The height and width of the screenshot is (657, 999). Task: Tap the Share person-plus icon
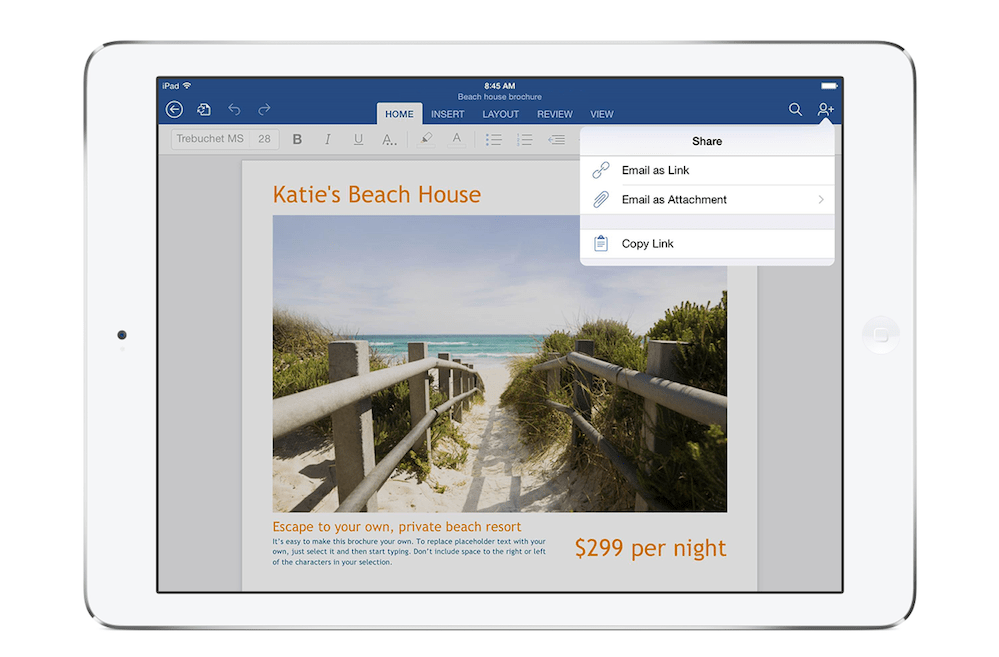825,110
